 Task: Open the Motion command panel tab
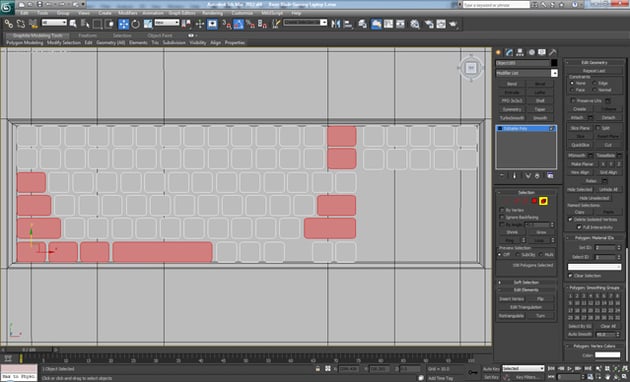[532, 52]
